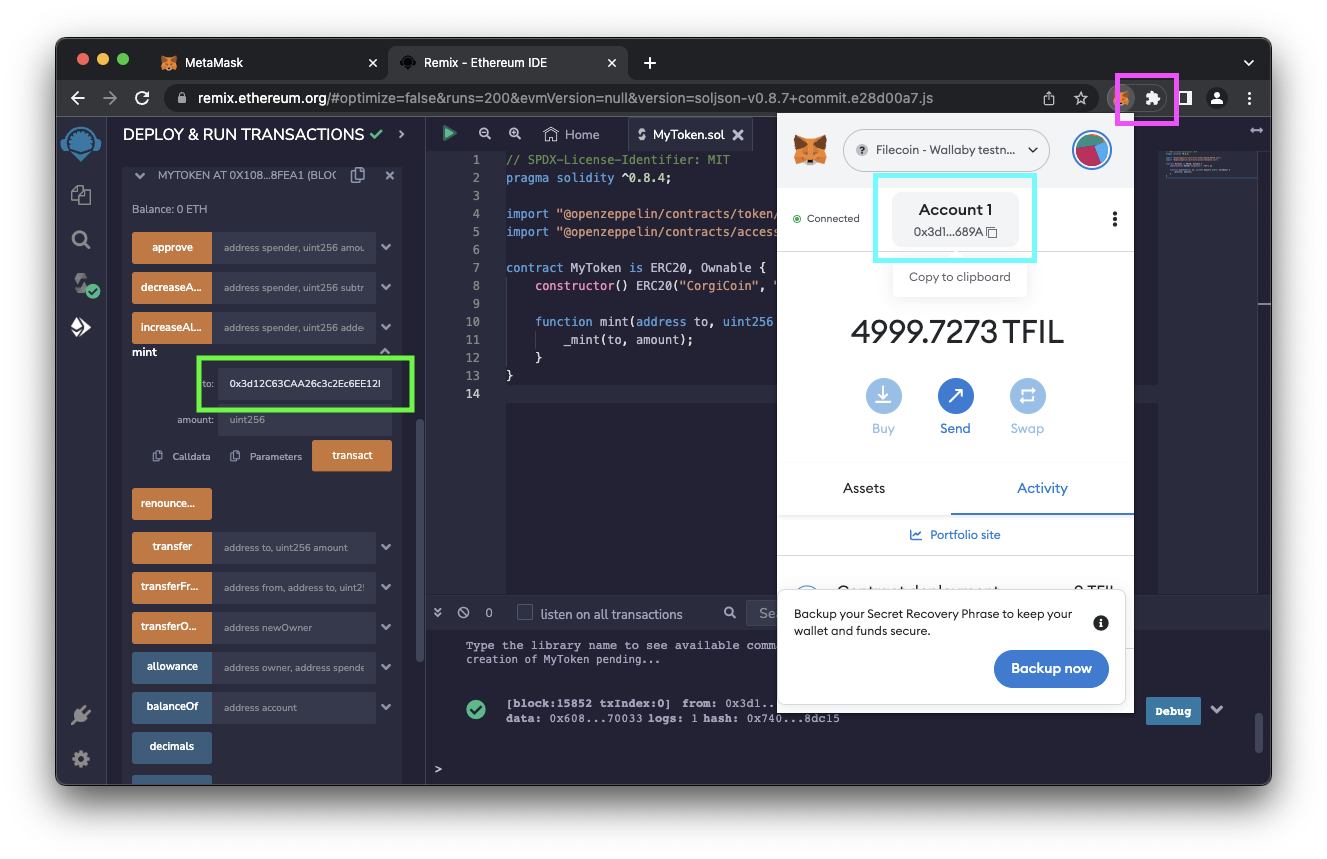Open the Portfolio site link
This screenshot has height=859, width=1327.
pos(955,535)
